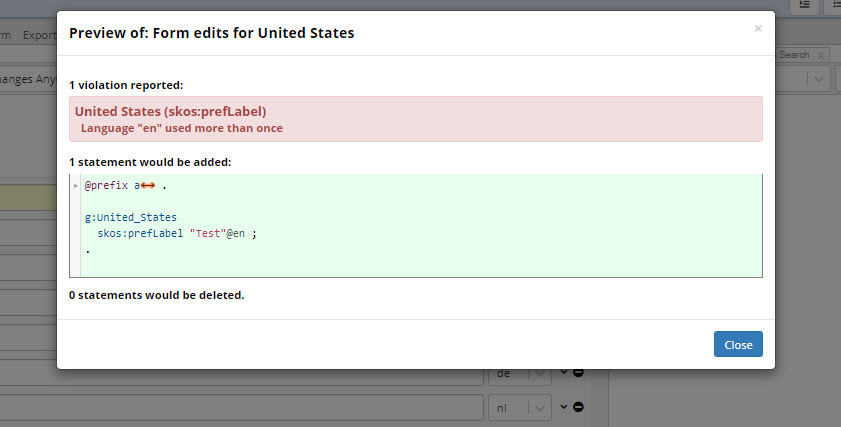
Task: Click the list view icon at far top right
Action: pos(836,6)
